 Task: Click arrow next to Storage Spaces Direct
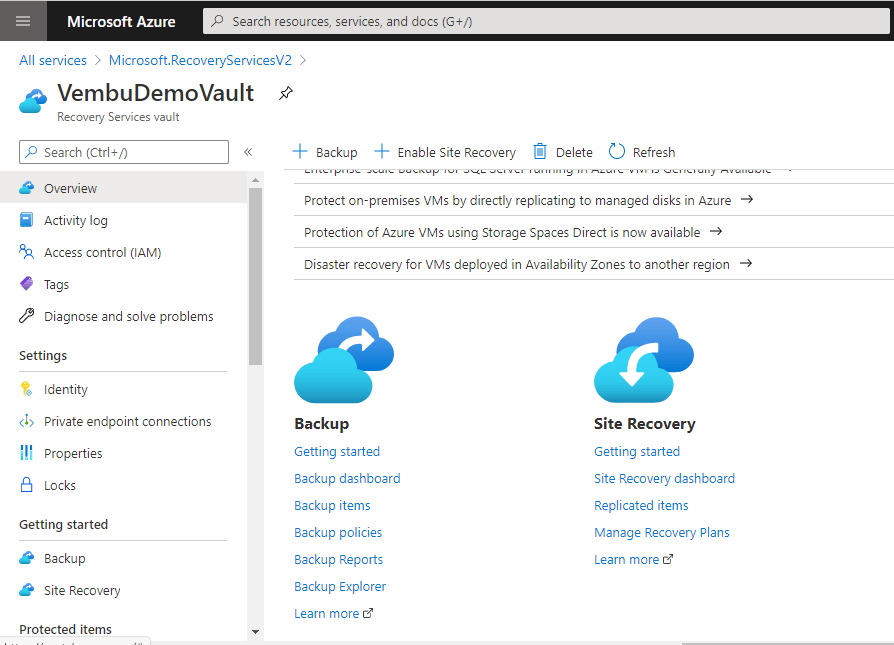click(x=716, y=232)
